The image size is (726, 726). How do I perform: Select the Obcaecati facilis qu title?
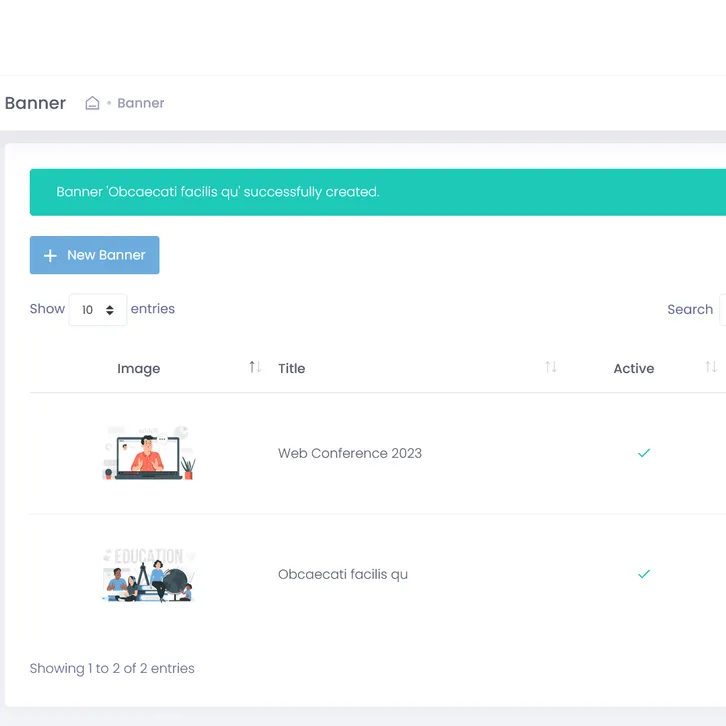[x=343, y=575]
